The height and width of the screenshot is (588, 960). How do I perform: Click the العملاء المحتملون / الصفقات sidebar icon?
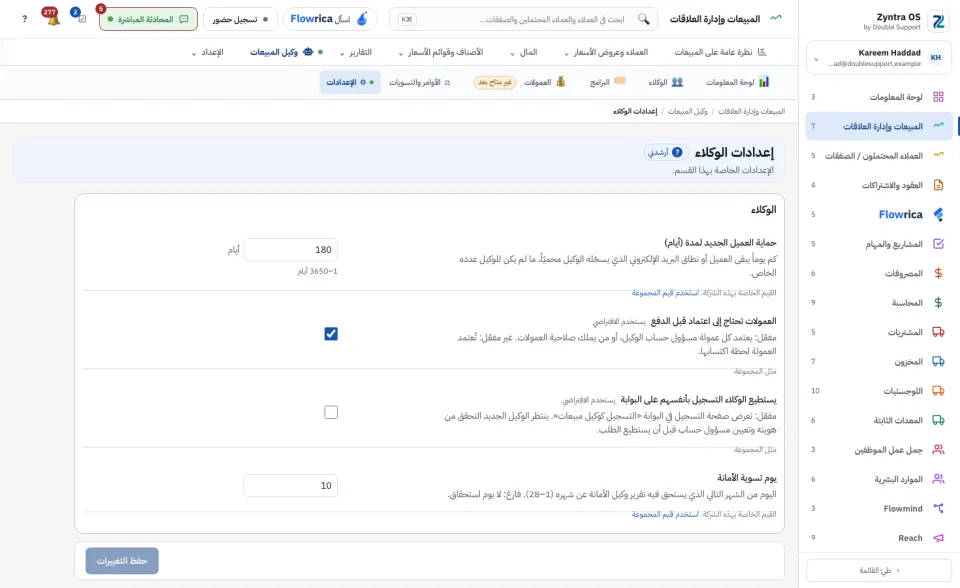coord(938,156)
